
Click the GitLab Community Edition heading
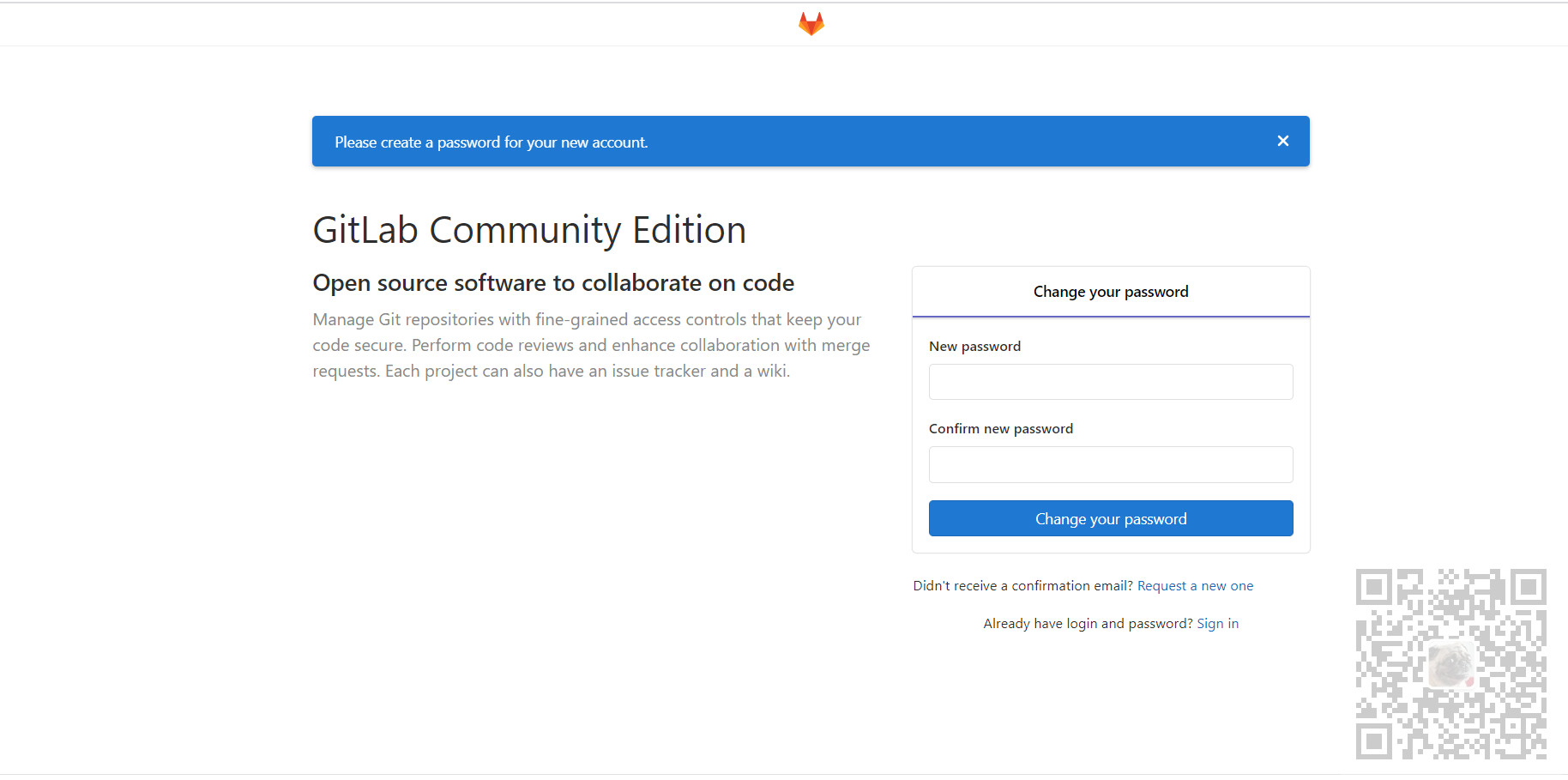tap(529, 230)
